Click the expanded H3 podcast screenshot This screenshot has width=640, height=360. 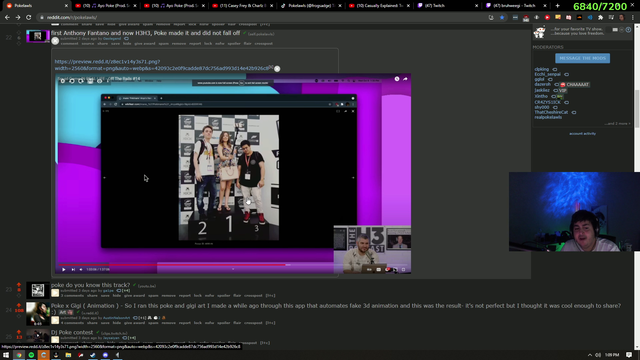coord(233,173)
